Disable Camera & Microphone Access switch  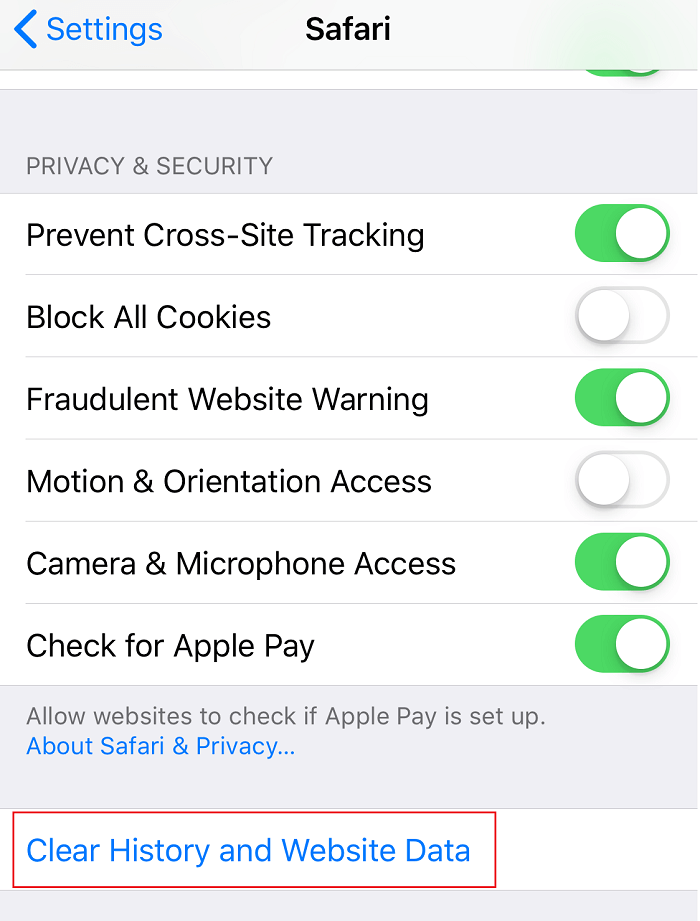coord(622,562)
